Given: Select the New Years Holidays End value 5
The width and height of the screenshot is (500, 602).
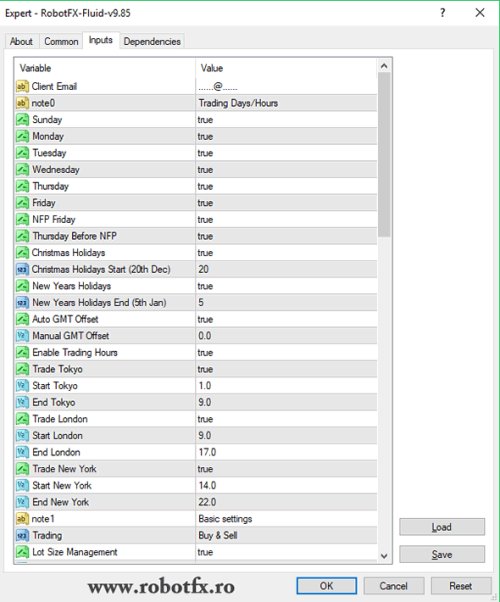Looking at the screenshot, I should pyautogui.click(x=286, y=303).
